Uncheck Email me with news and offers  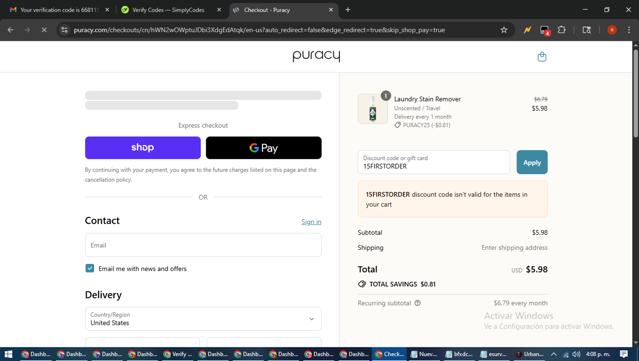click(x=90, y=268)
